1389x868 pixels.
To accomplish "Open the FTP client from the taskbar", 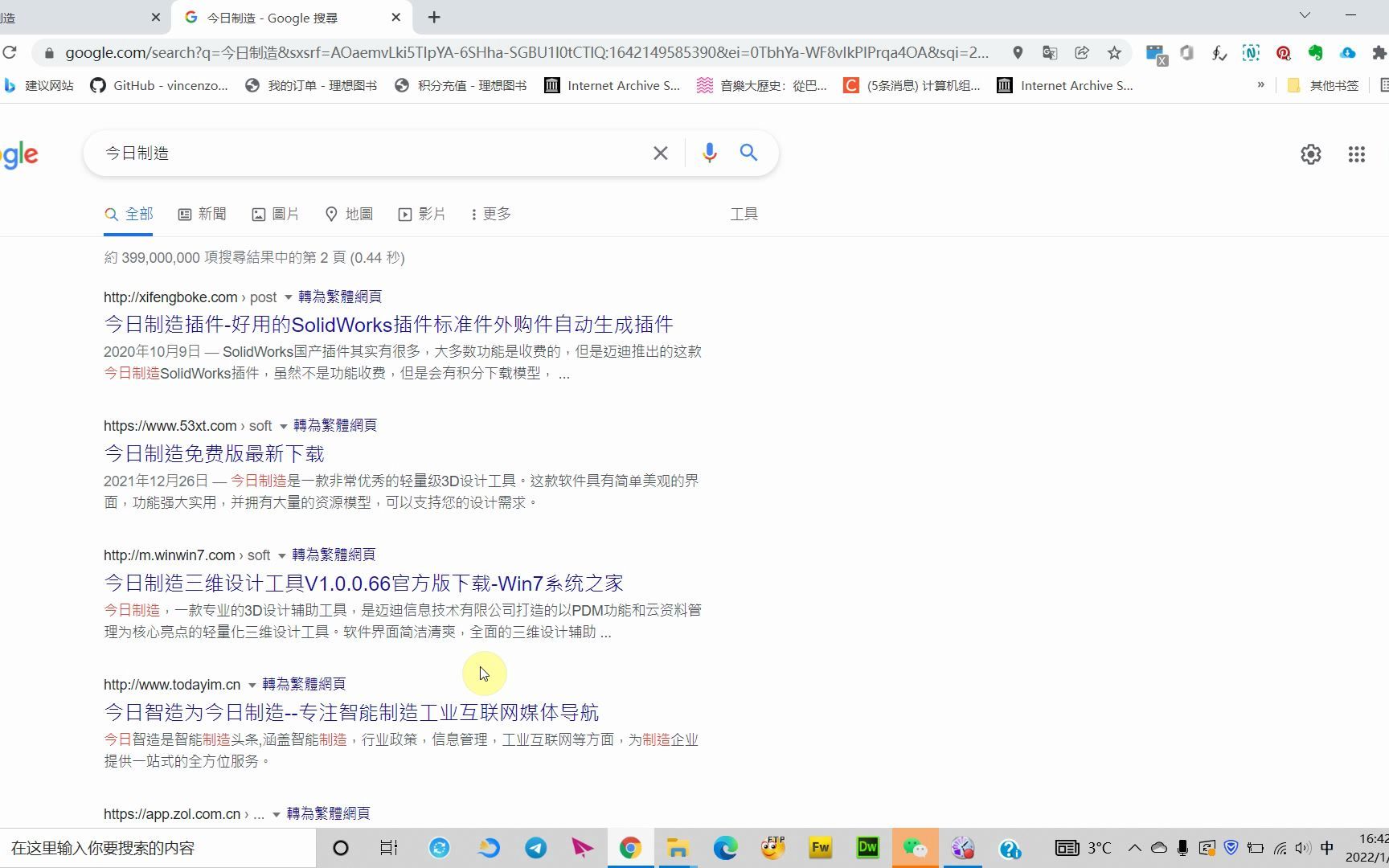I will point(772,847).
